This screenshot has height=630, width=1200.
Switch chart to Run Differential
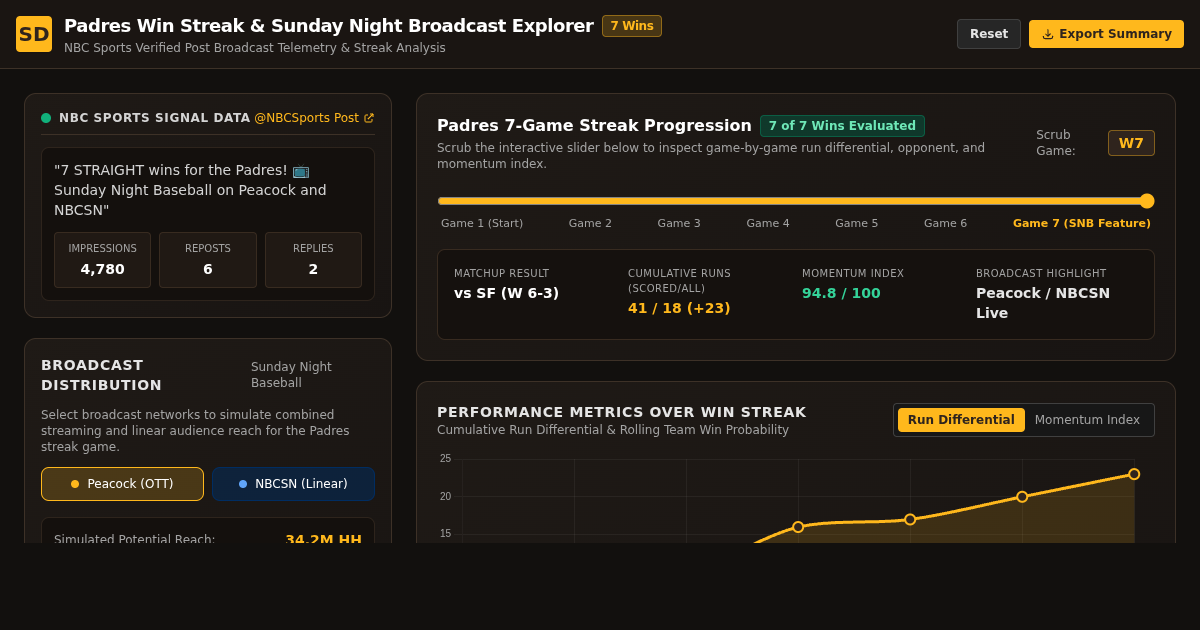coord(961,420)
